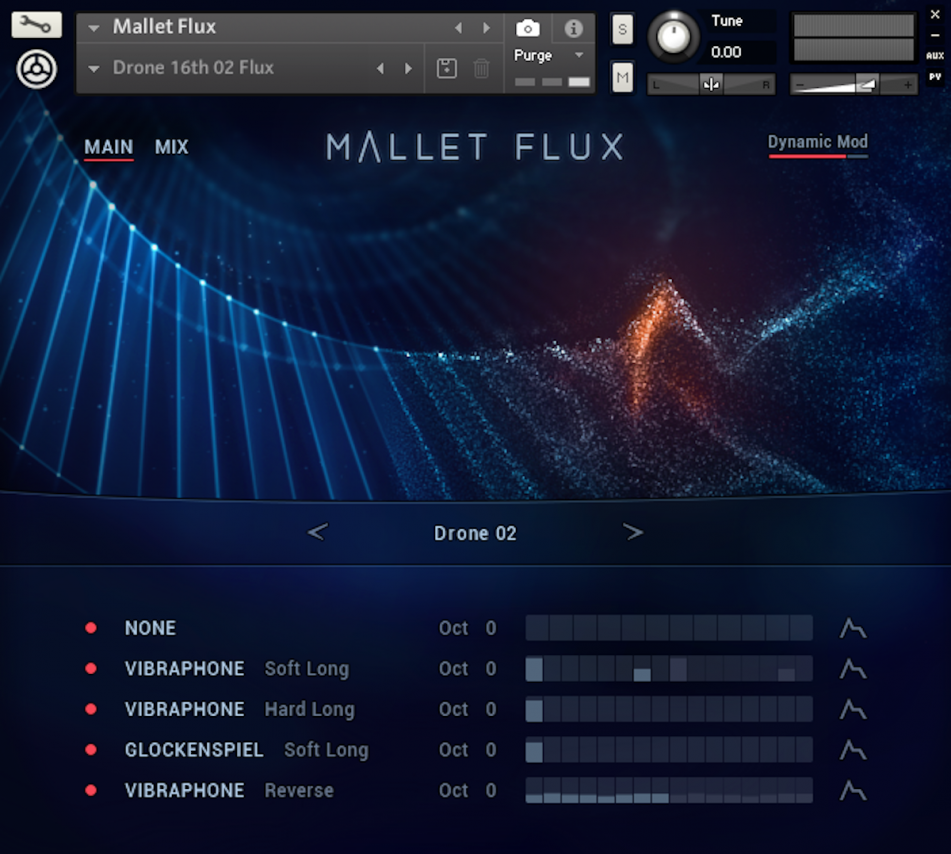This screenshot has width=951, height=854.
Task: Center the pan slider
Action: pos(712,84)
